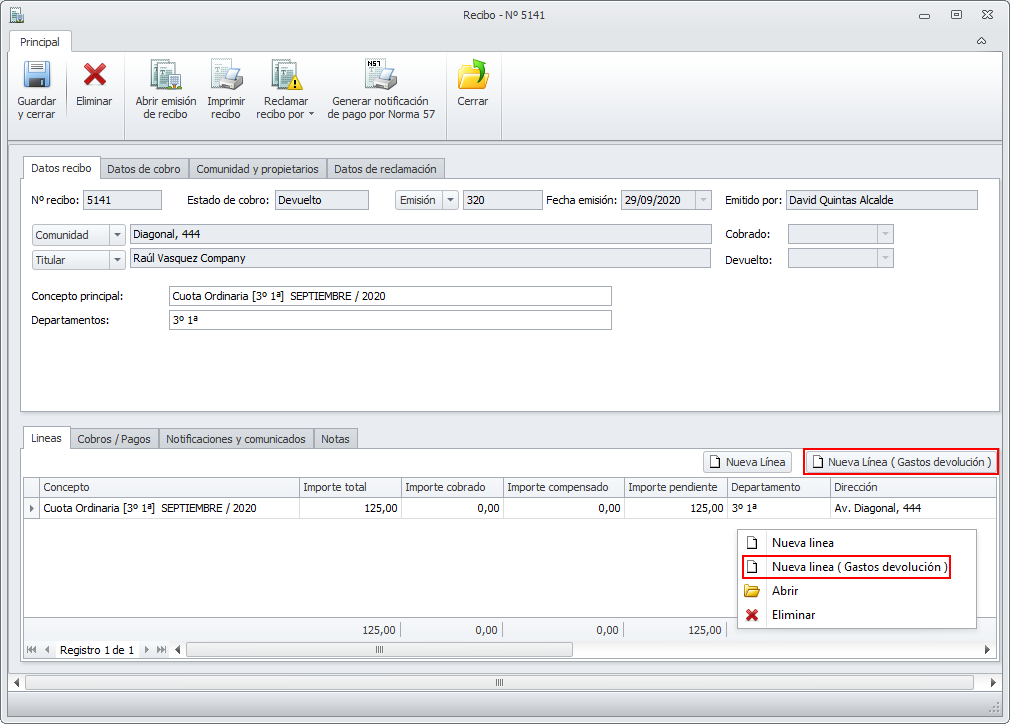Sort by Importe pendiente column header

tap(676, 488)
